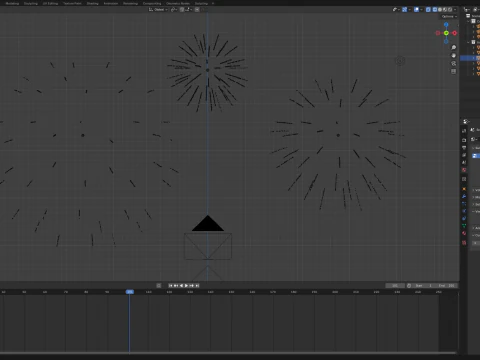
Task: Open the Output properties tab
Action: (464, 148)
